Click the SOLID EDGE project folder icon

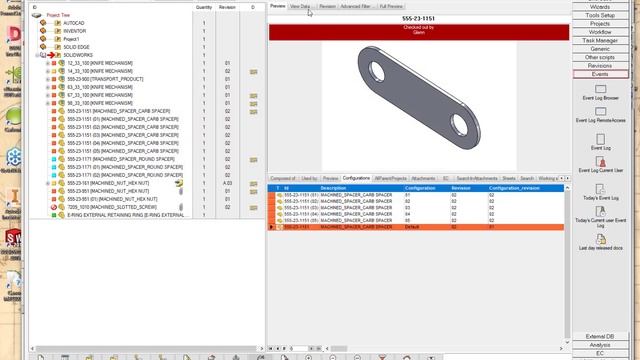pos(58,47)
